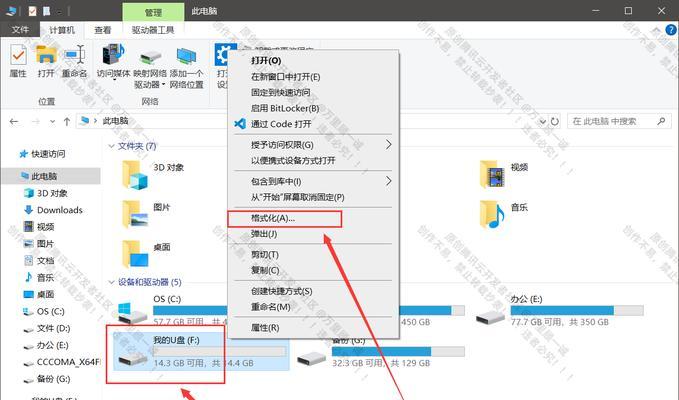The image size is (679, 400).
Task: Choose 格式化(A)... in the context menu
Action: tap(313, 218)
